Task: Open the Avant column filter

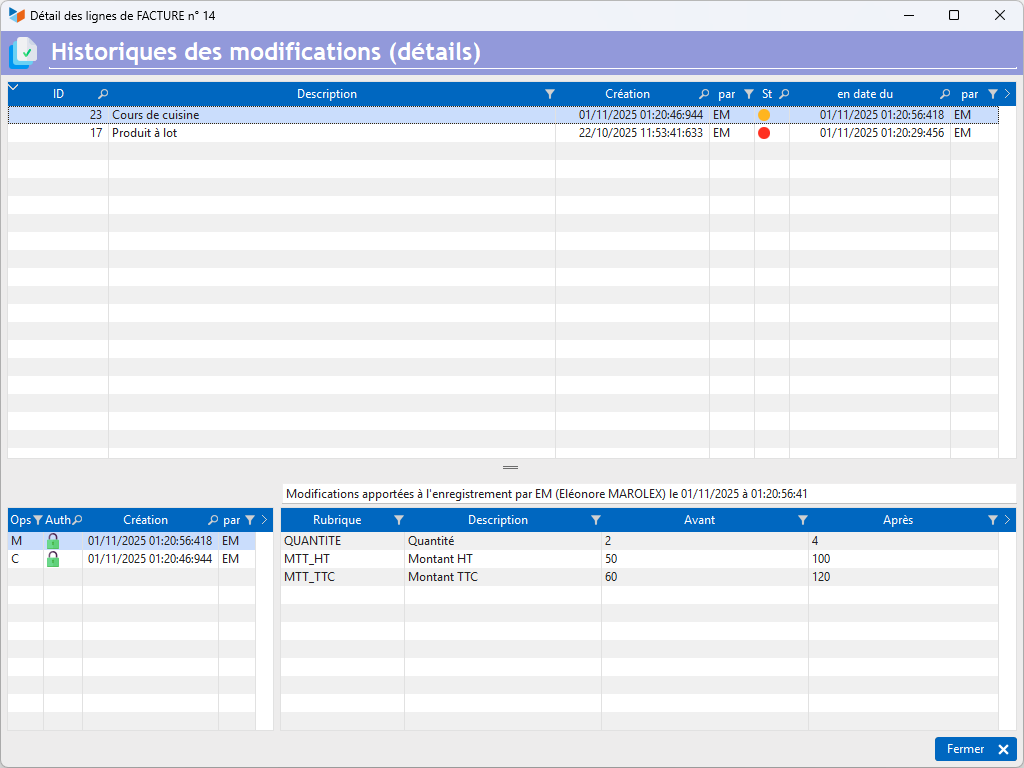Action: pyautogui.click(x=802, y=520)
